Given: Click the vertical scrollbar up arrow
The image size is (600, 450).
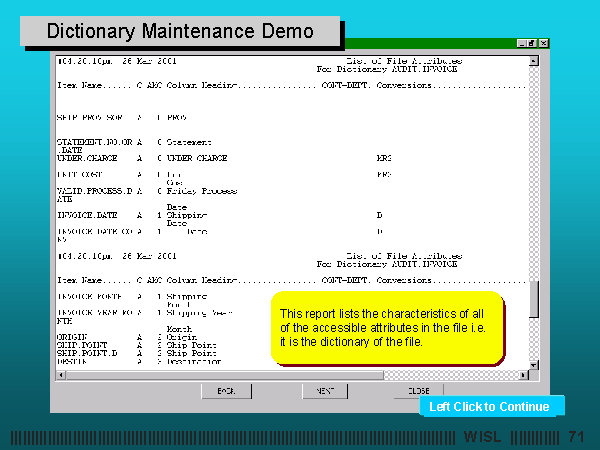Looking at the screenshot, I should pos(534,60).
